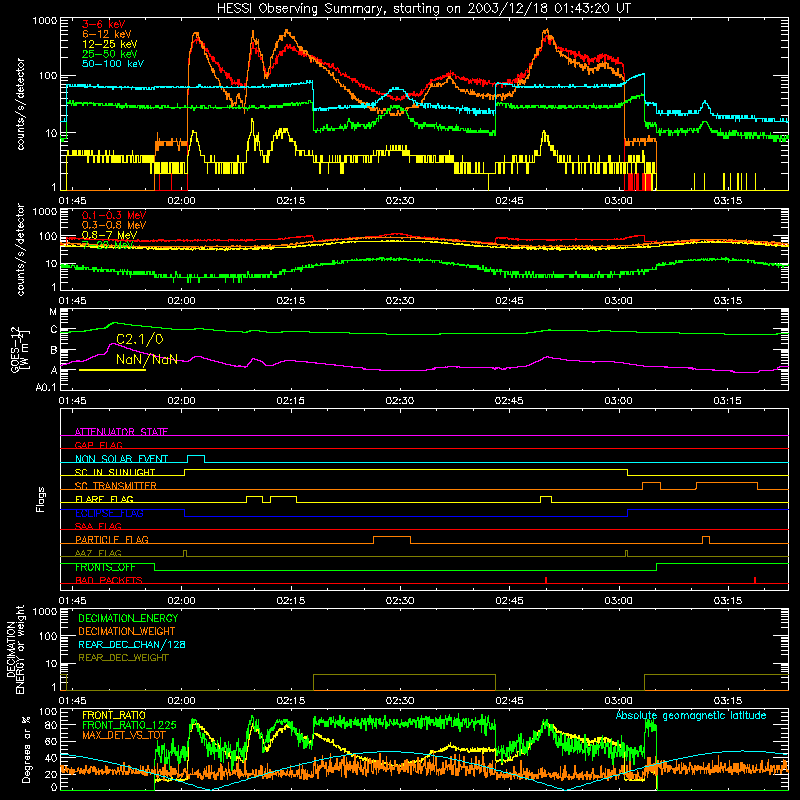Select the 25-50 keV legend label
Screen dimensions: 800x800
110,54
